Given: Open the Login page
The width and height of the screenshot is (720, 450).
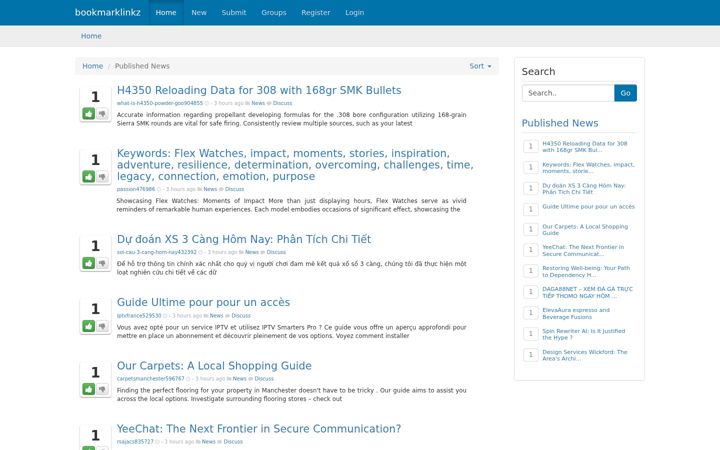Looking at the screenshot, I should coord(354,12).
